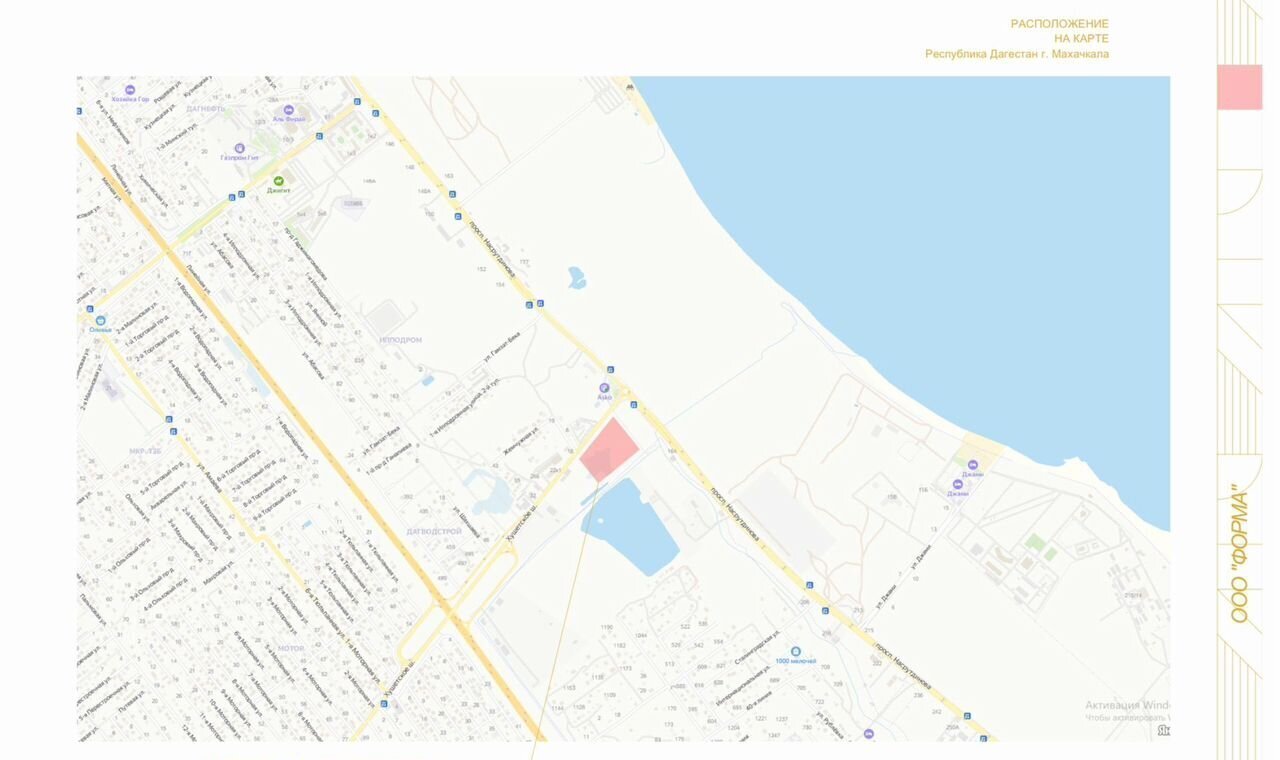Click house number 152 along the avenue
Viewport: 1280px width, 760px height.
(482, 269)
